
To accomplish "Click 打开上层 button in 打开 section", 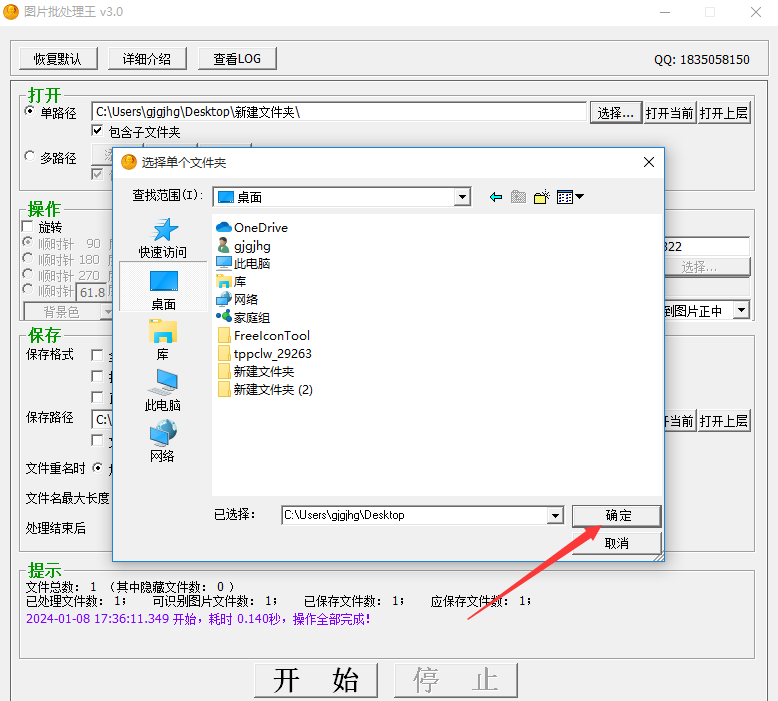I will click(x=723, y=113).
